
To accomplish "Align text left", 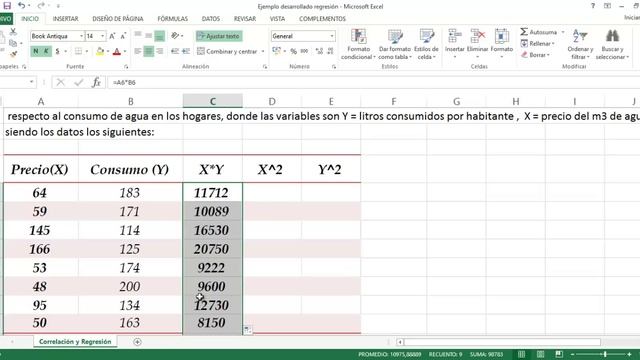I will click(138, 51).
